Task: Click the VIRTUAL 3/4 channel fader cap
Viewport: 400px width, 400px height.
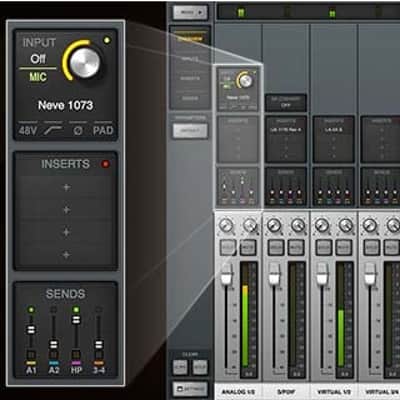Action: [370, 274]
